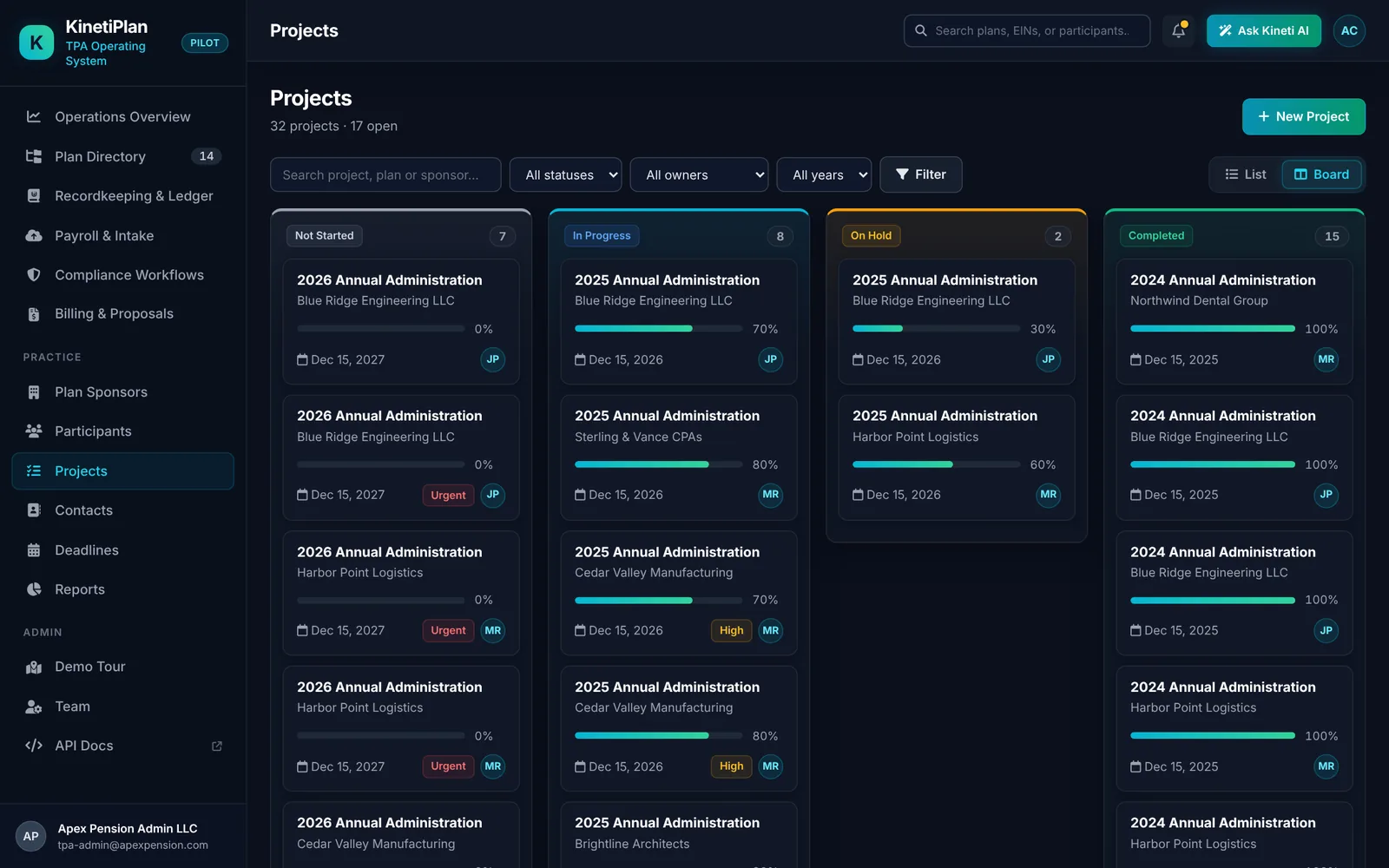Click the API Docs external link icon
Image resolution: width=1389 pixels, height=868 pixels.
point(217,746)
